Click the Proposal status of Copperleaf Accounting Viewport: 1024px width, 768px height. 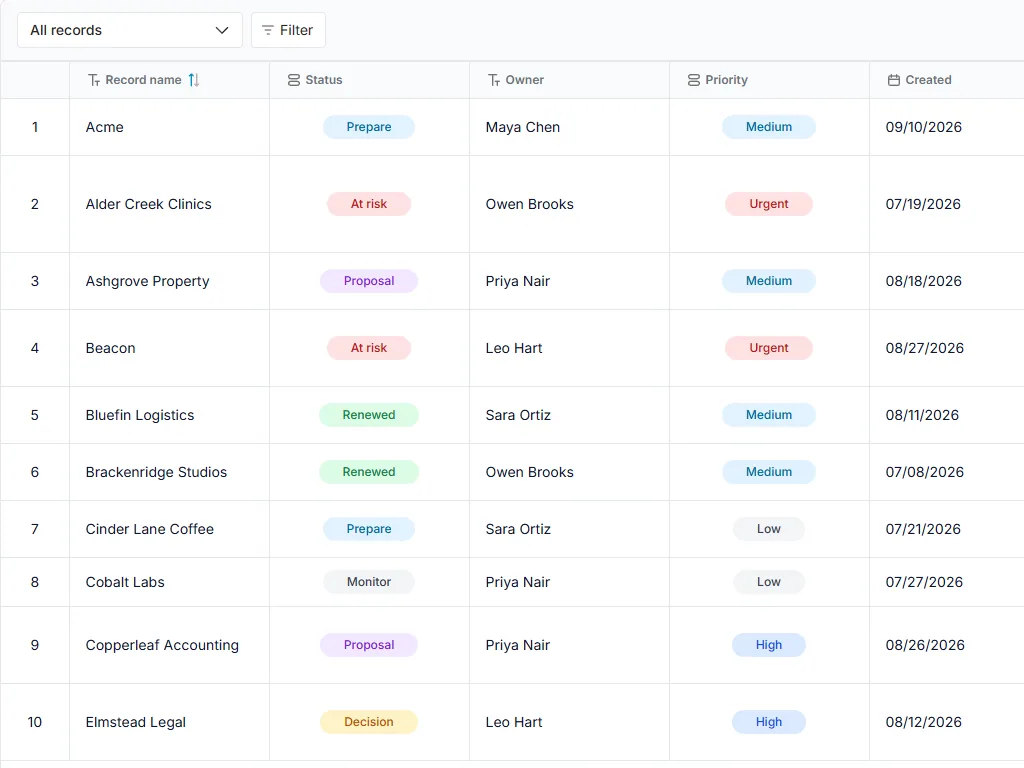point(369,645)
